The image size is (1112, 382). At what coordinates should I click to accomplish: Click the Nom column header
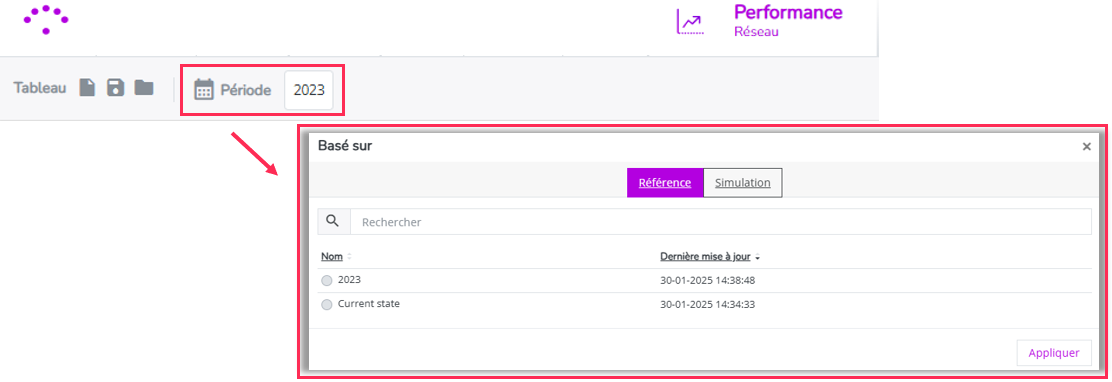coord(332,257)
